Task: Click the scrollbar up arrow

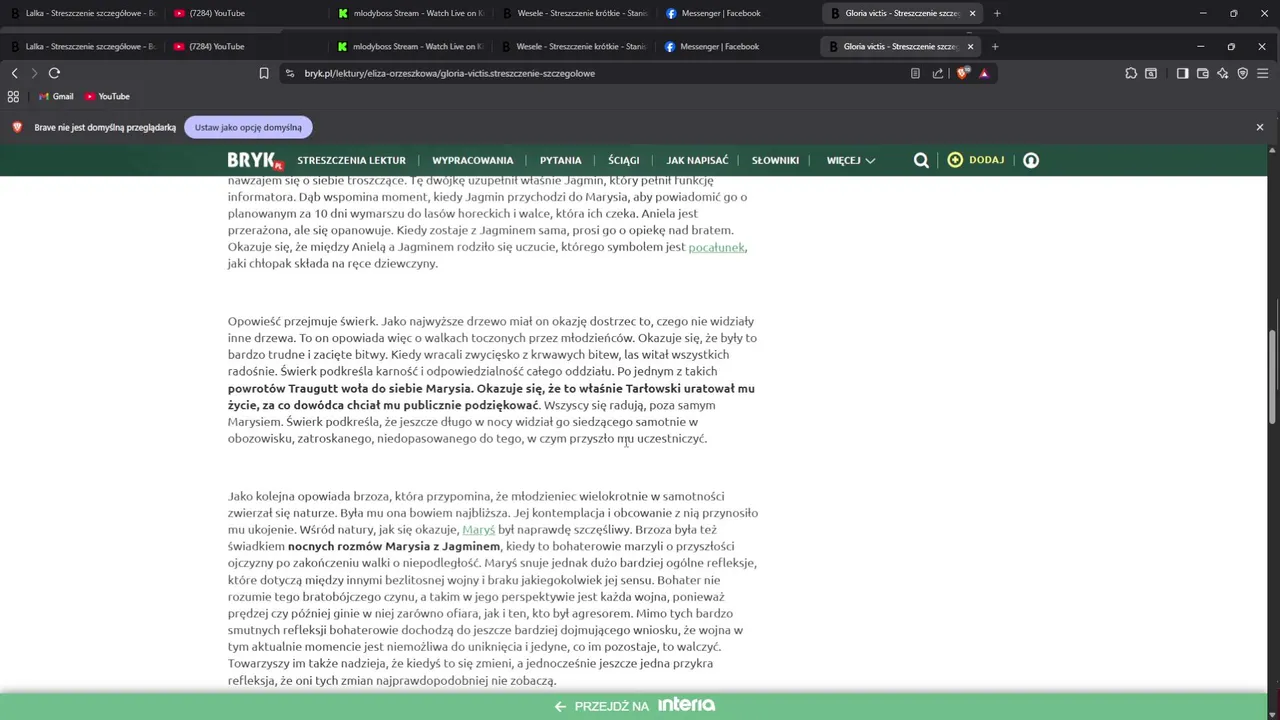Action: click(x=1273, y=150)
